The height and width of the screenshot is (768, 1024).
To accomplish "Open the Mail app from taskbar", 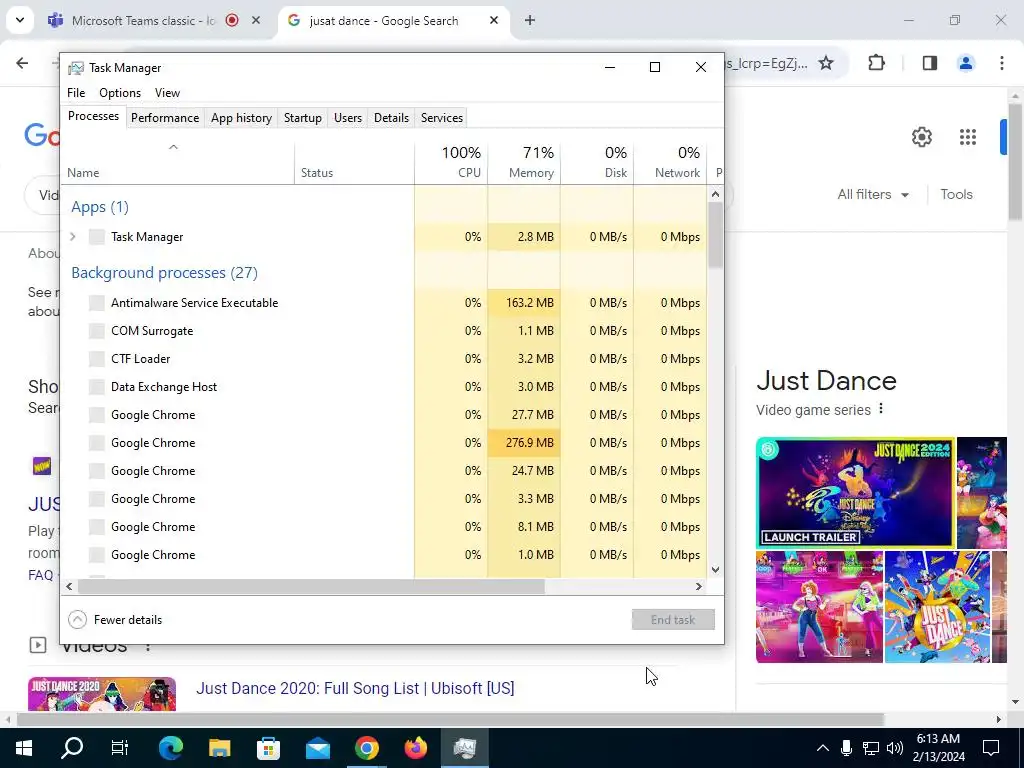I will pos(317,748).
